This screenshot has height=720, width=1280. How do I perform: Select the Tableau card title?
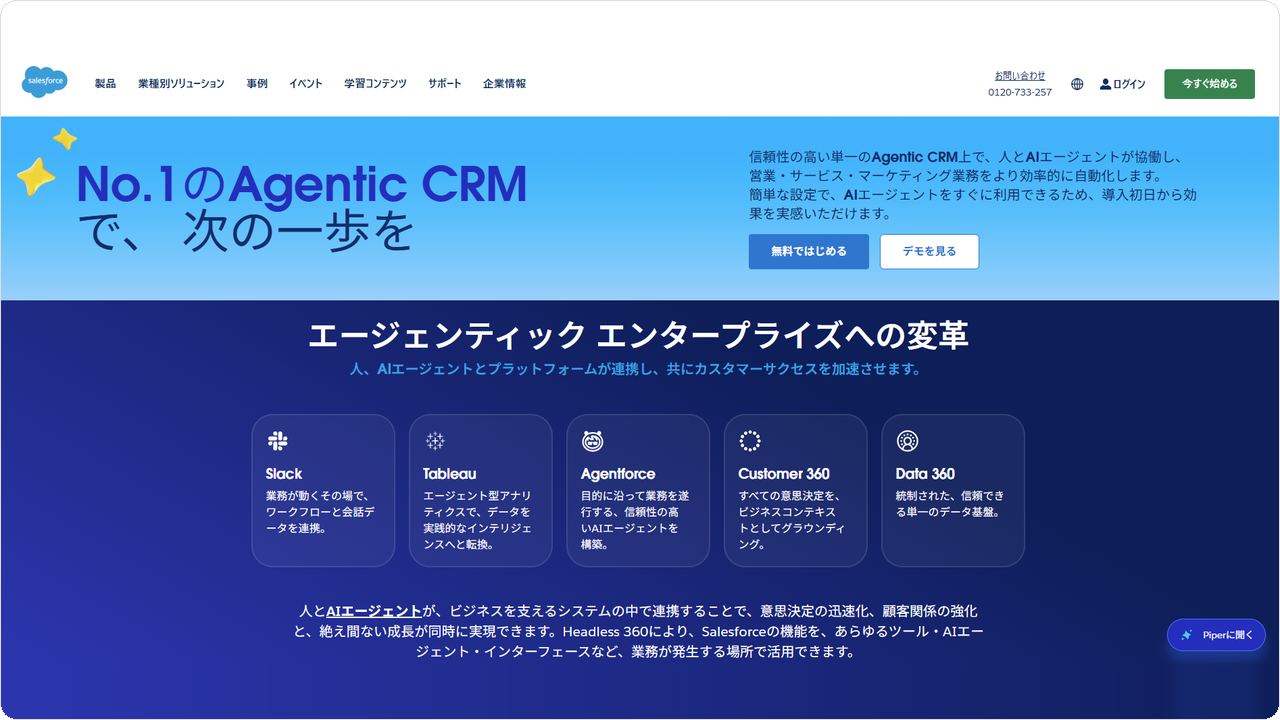pyautogui.click(x=450, y=474)
